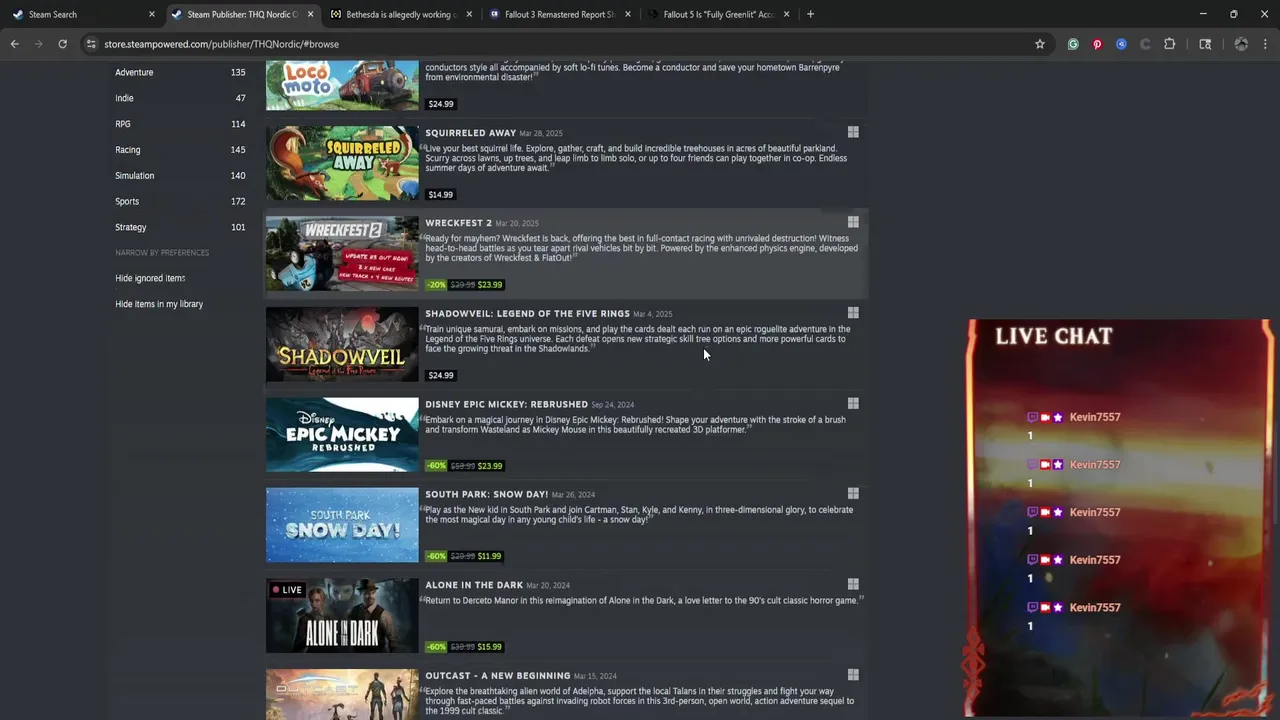
Task: Click the $15.99 Alone in the Dark price
Action: coord(490,647)
